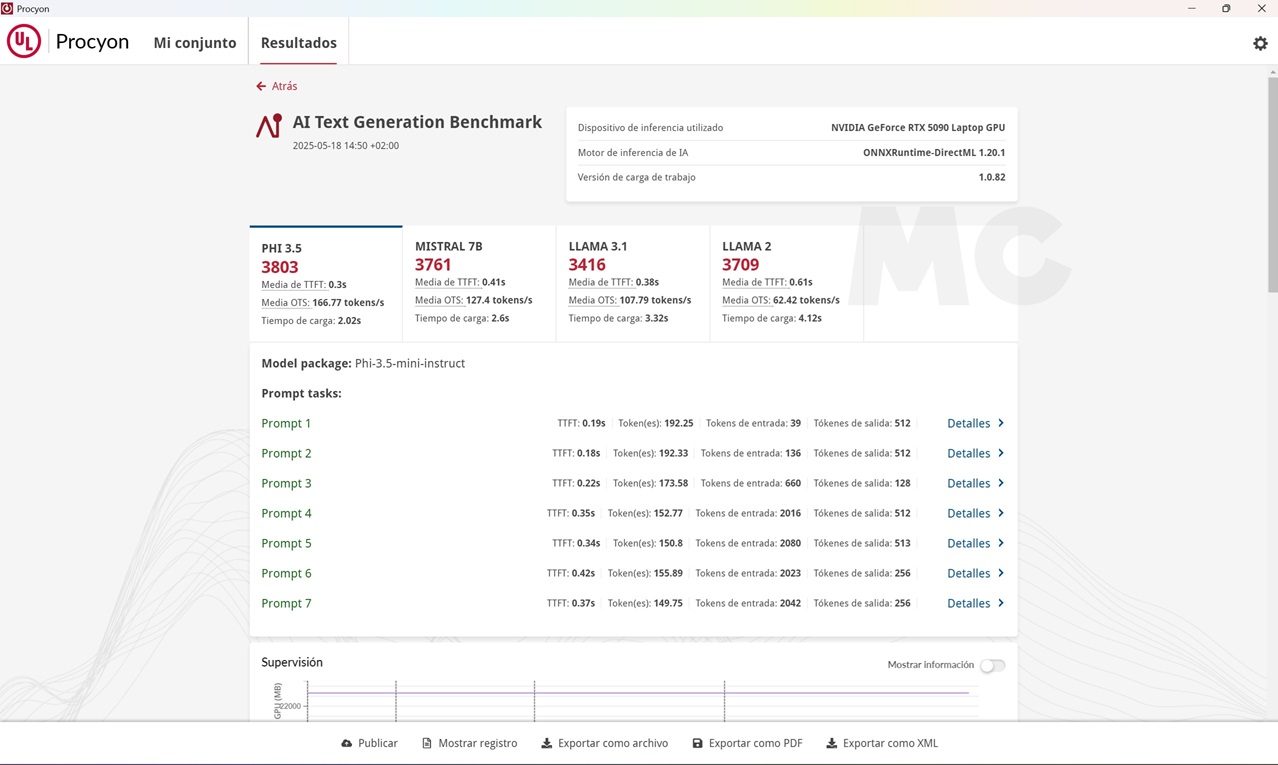Click the Exportar como XML download icon
Screen dimensions: 1278x765
832,743
